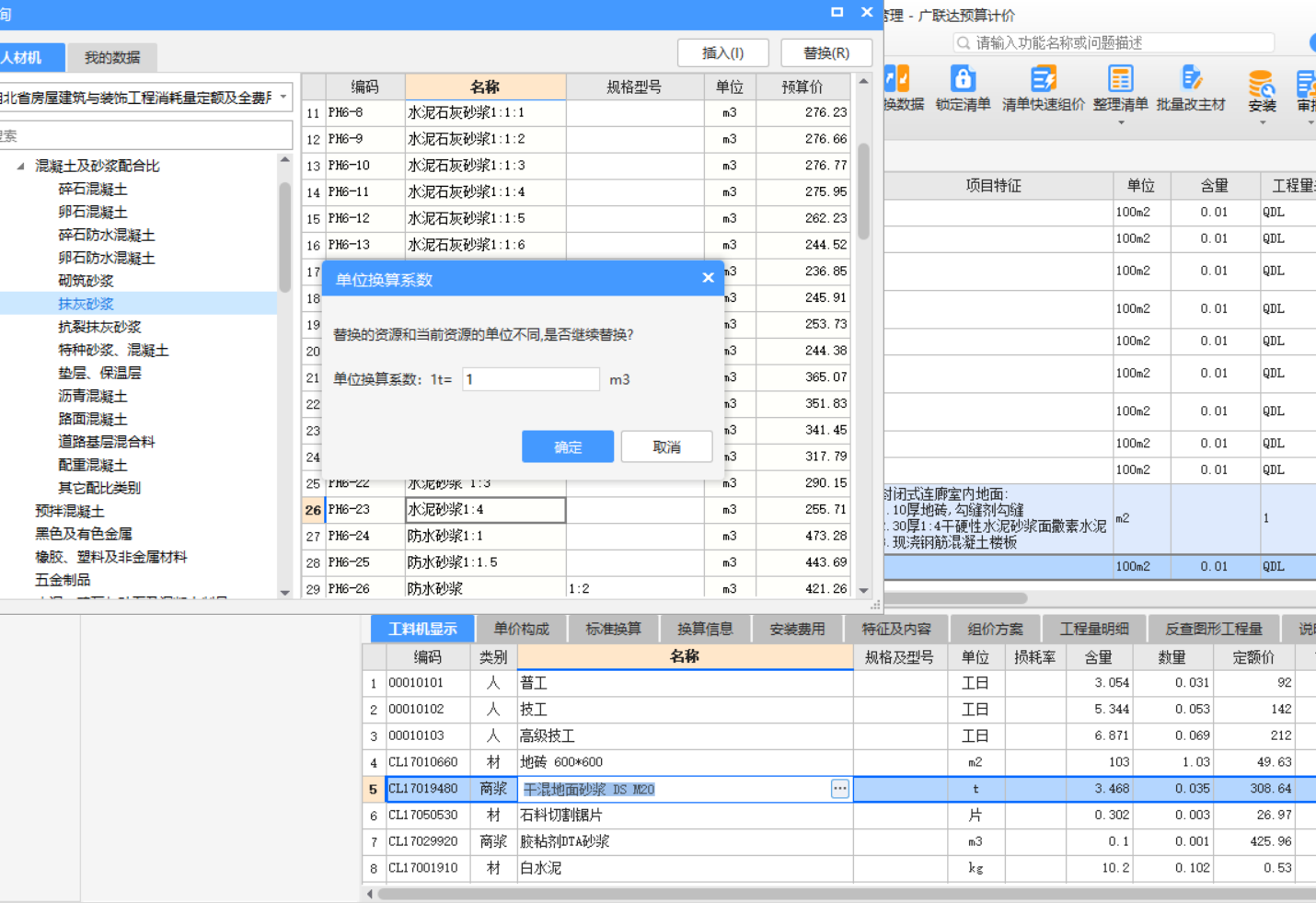The width and height of the screenshot is (1316, 903).
Task: Select 卵石混凝土 in the tree
Action: click(x=93, y=212)
